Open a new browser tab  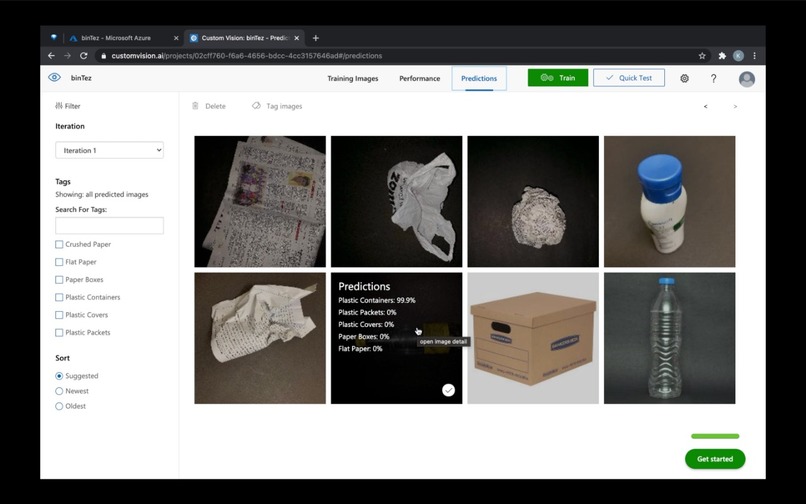pos(316,38)
